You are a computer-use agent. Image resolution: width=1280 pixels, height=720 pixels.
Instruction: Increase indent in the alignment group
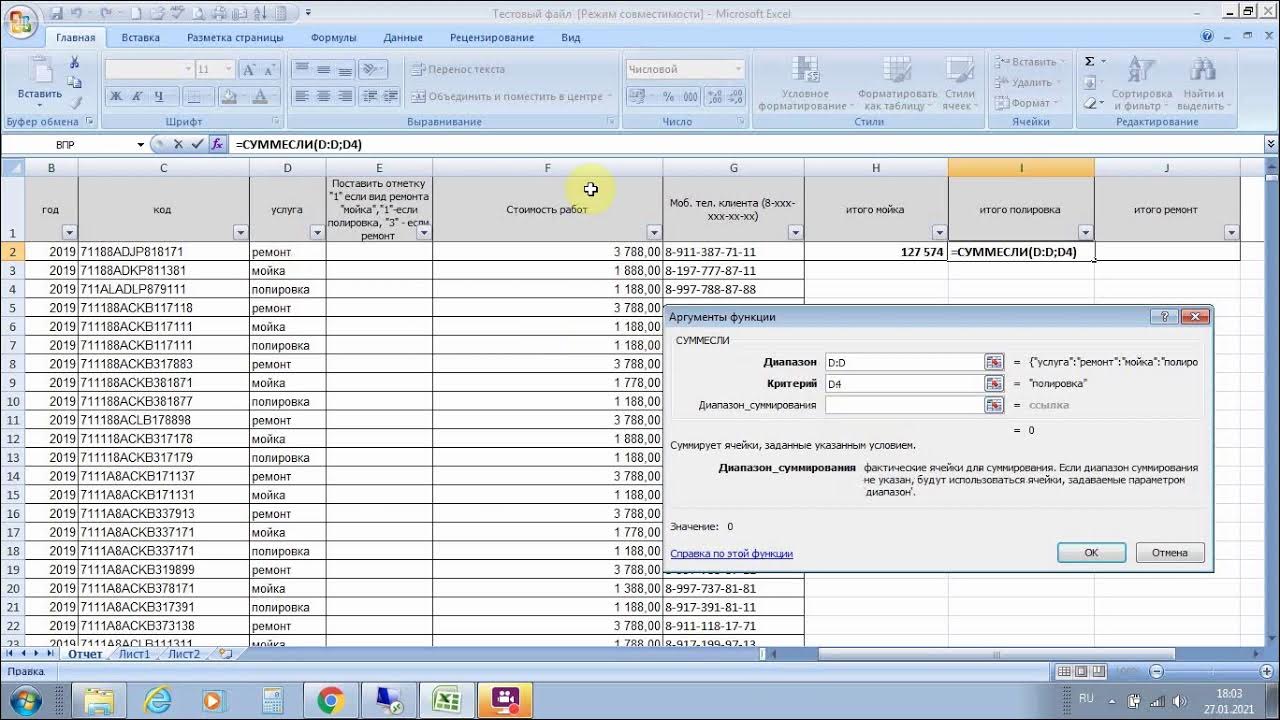coord(390,97)
